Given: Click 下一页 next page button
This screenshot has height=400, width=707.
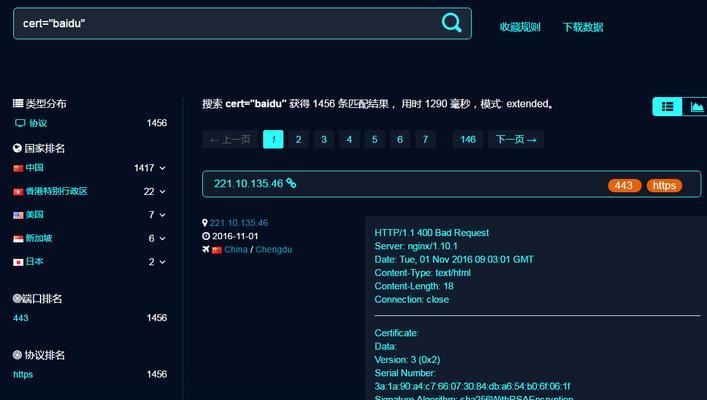Looking at the screenshot, I should coord(516,139).
